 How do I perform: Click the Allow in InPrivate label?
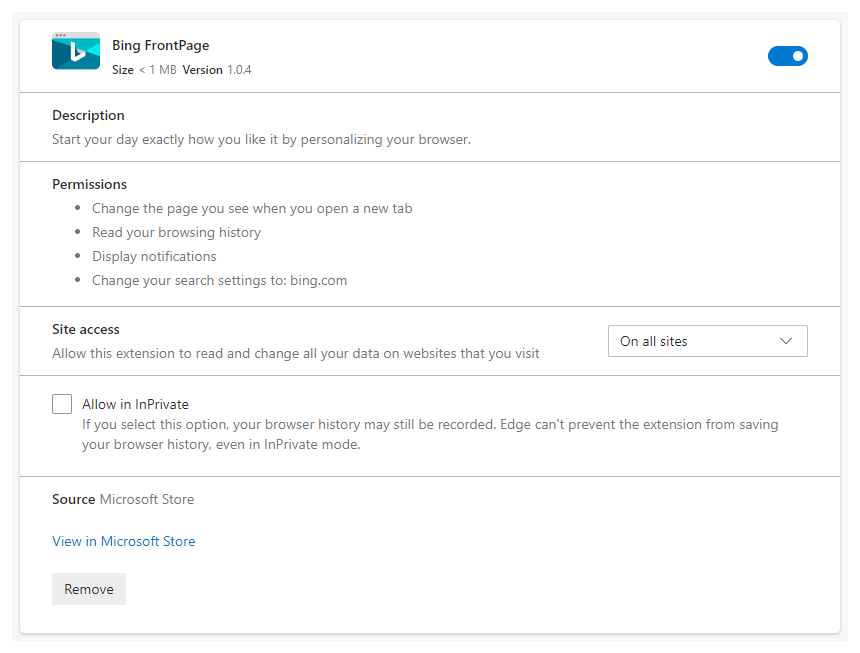click(x=135, y=404)
